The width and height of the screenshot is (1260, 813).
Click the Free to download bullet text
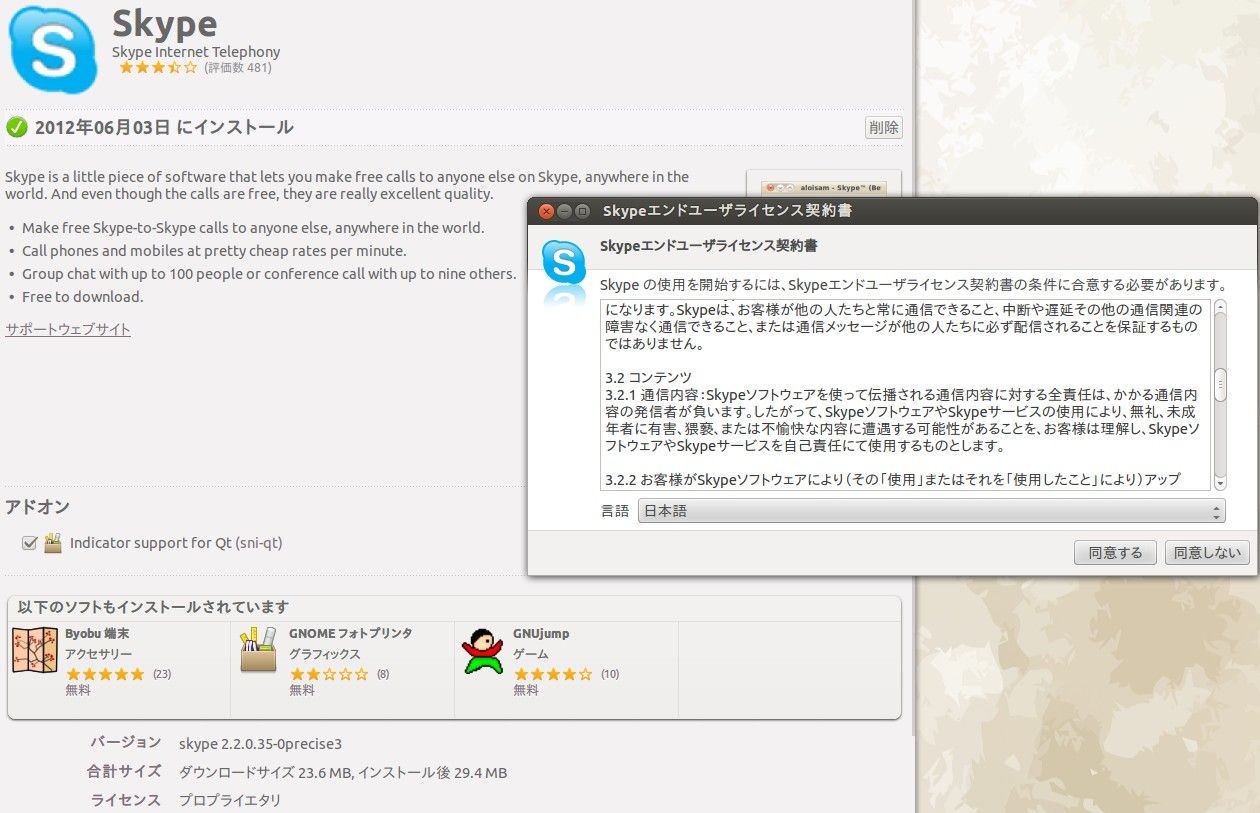[83, 297]
